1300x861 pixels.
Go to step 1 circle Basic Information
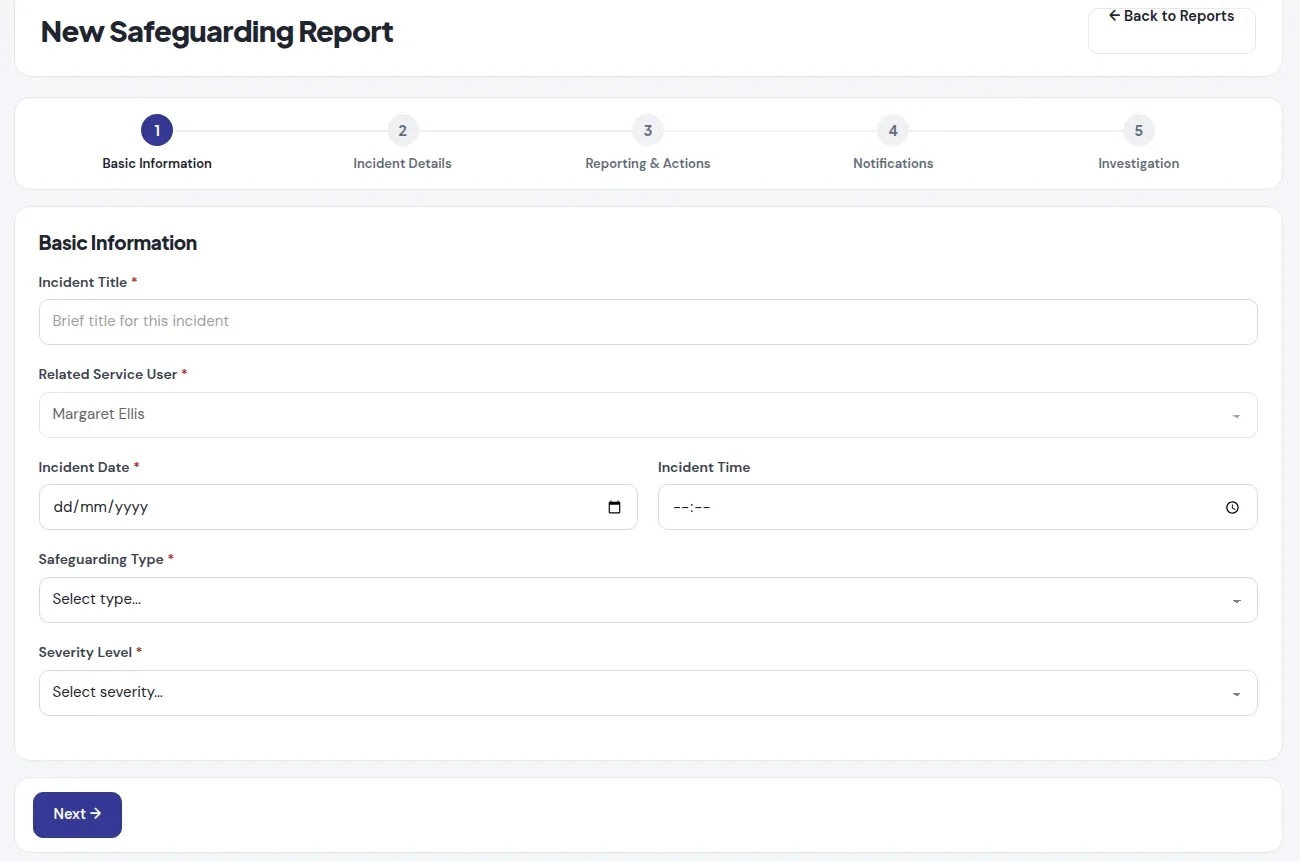(157, 130)
